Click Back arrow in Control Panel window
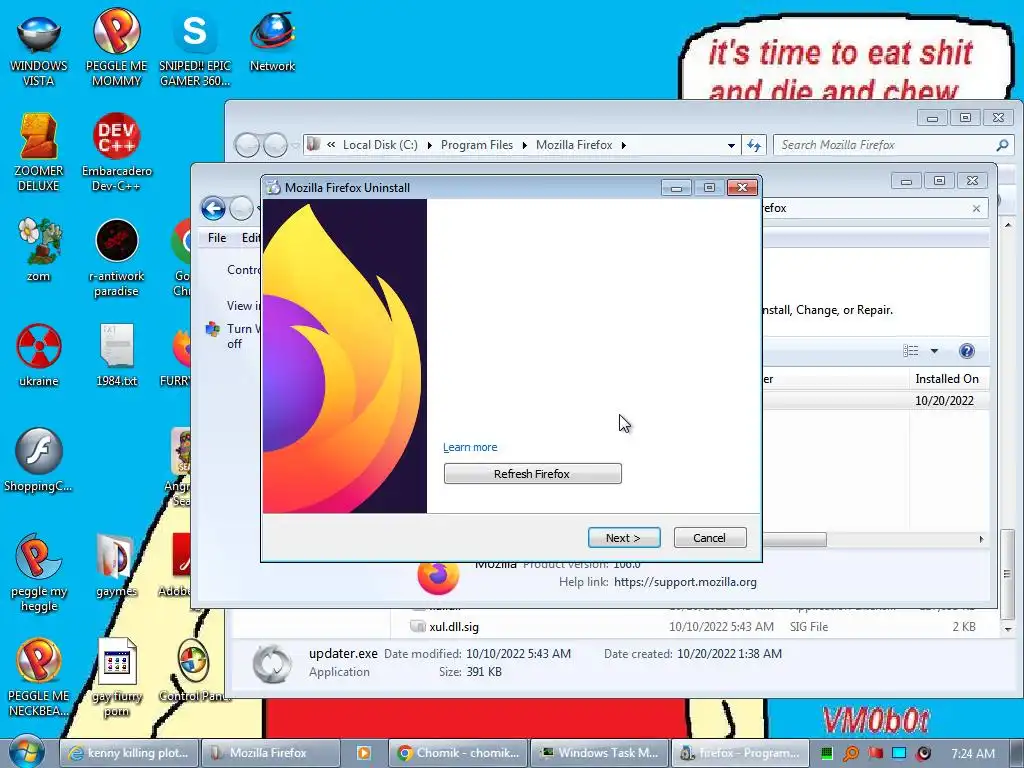This screenshot has height=768, width=1024. [x=213, y=208]
